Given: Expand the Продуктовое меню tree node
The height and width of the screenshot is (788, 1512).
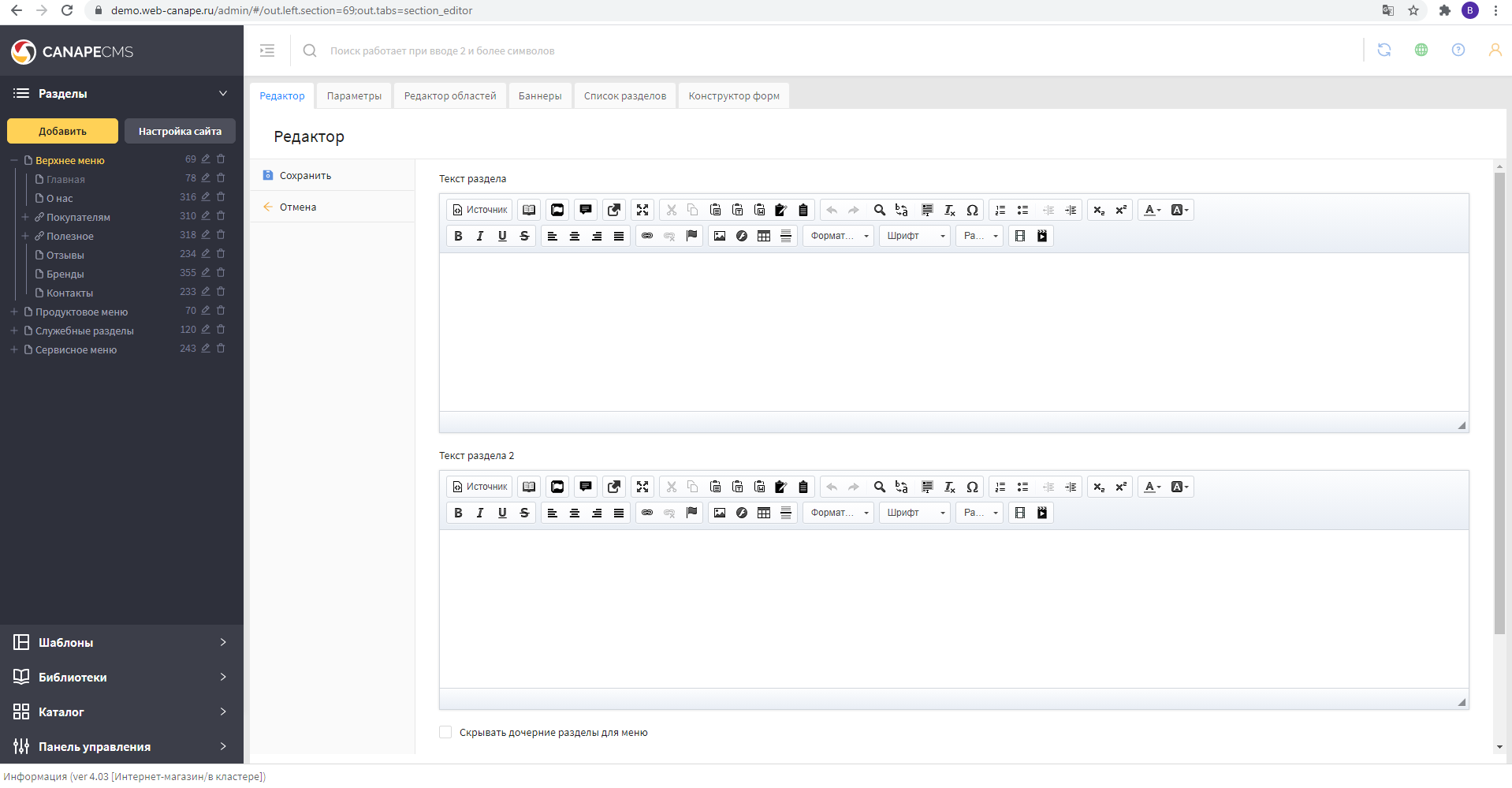Looking at the screenshot, I should point(14,312).
